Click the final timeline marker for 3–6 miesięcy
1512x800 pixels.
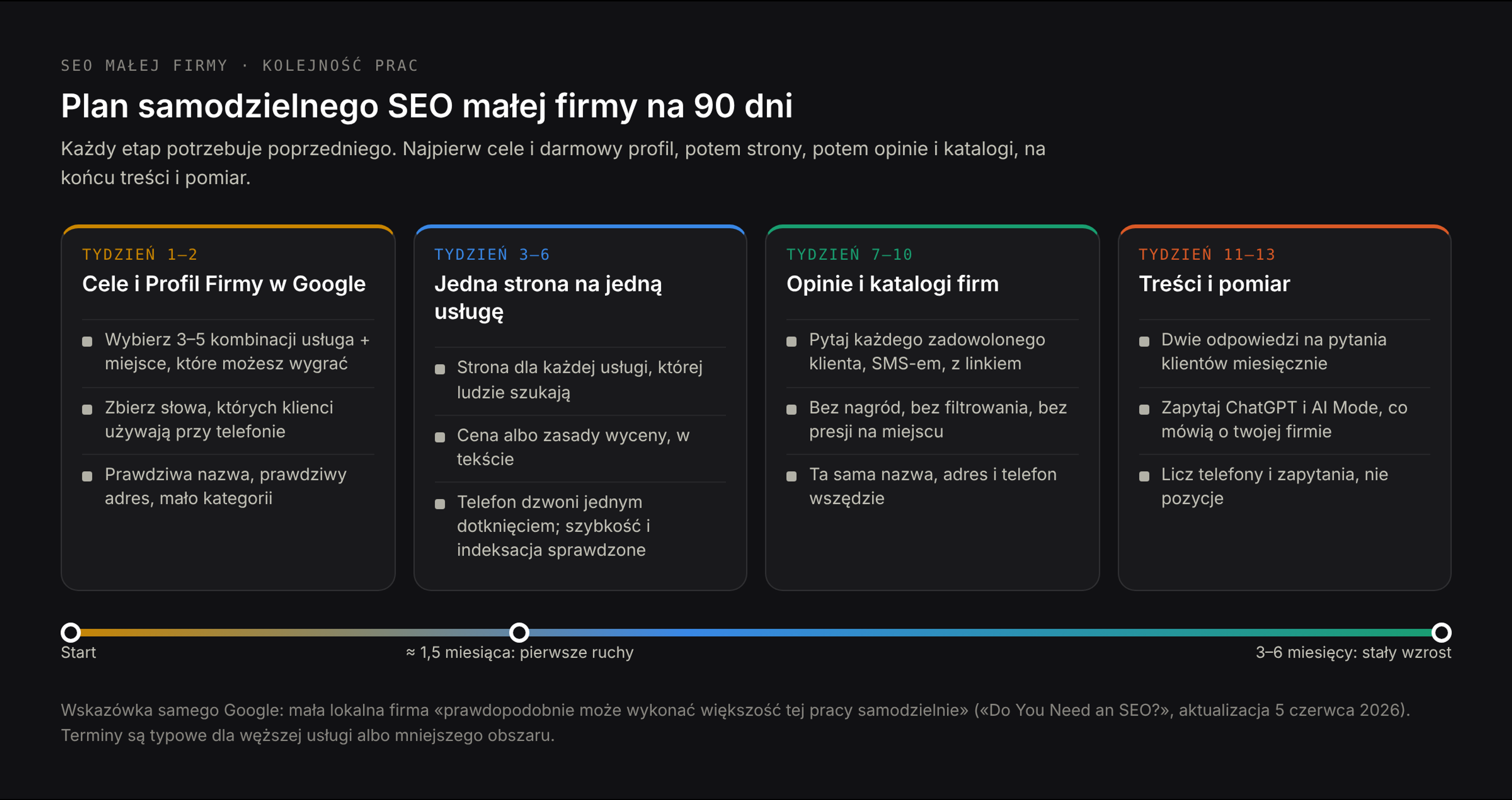tap(1441, 633)
